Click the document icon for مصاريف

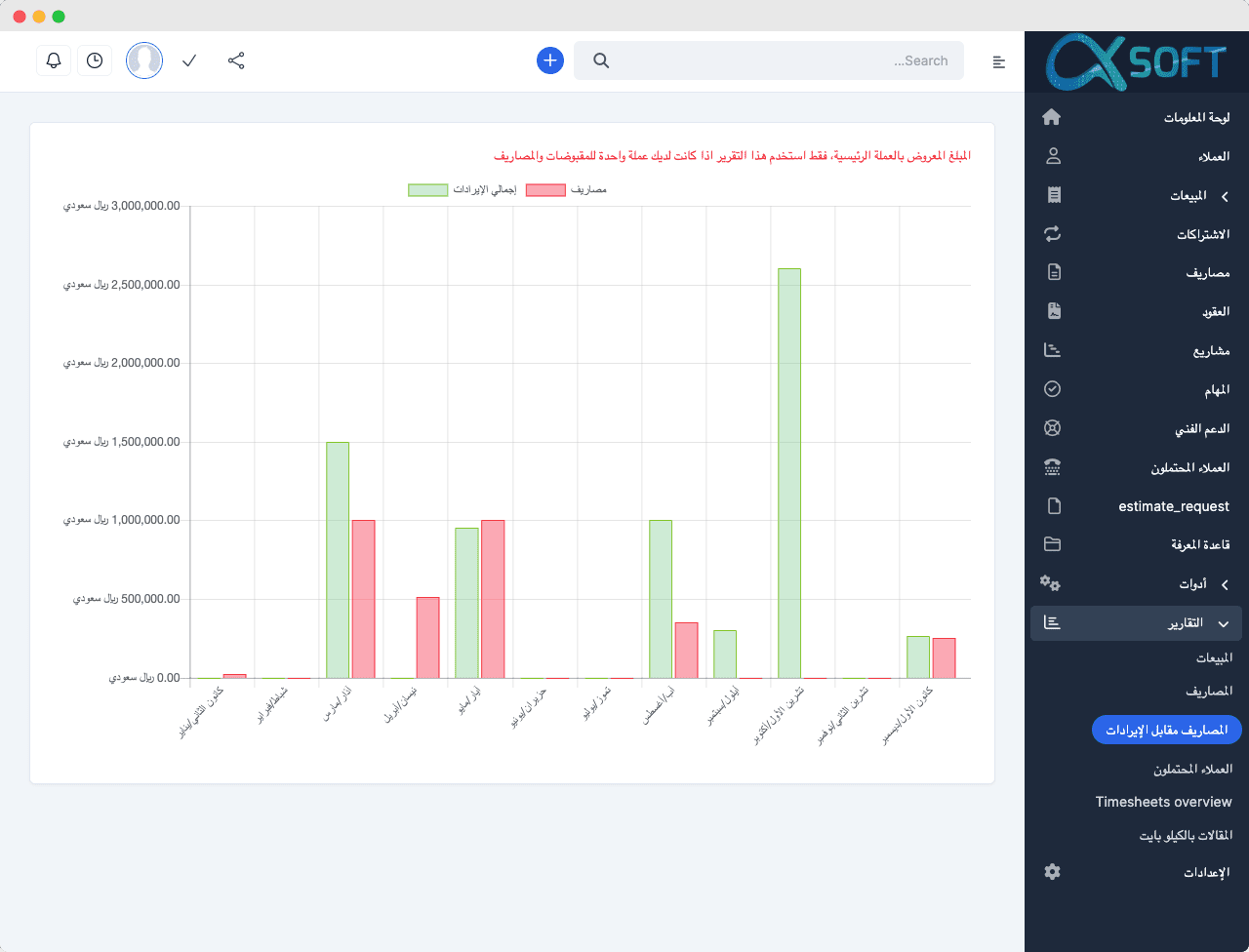1054,272
